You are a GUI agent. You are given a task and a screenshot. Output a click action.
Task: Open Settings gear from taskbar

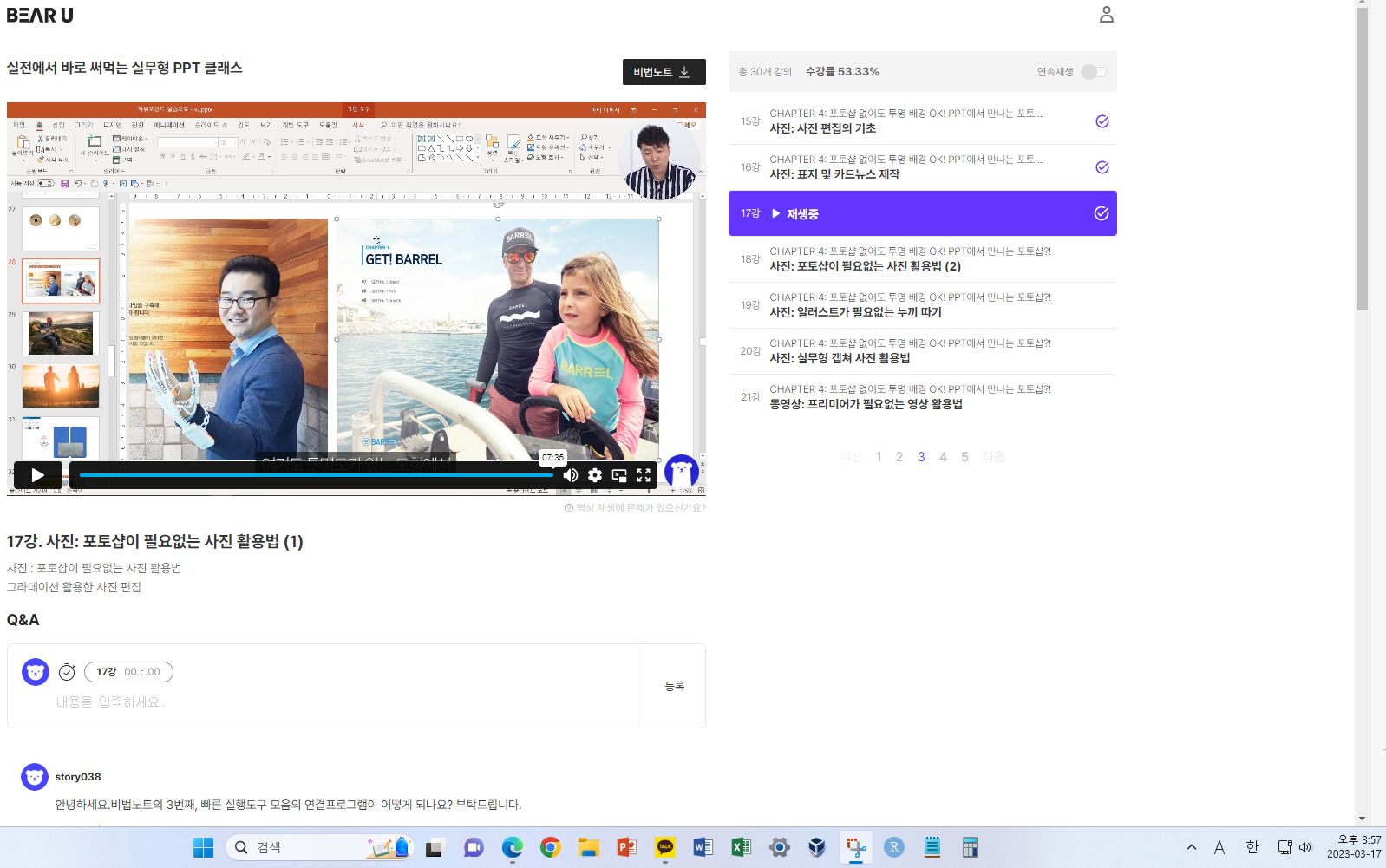point(780,847)
